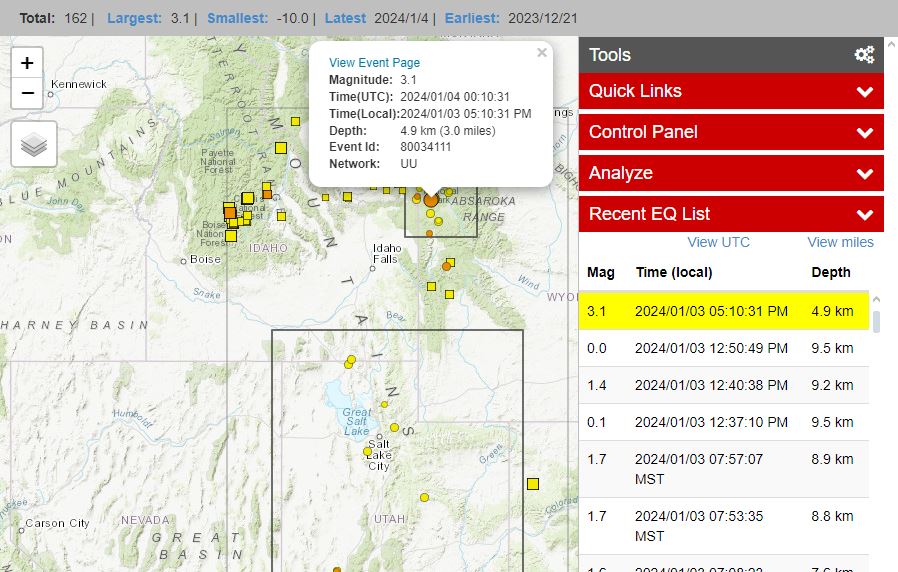Screen dimensions: 898x572
Task: Open View Event Page link
Action: [x=374, y=63]
